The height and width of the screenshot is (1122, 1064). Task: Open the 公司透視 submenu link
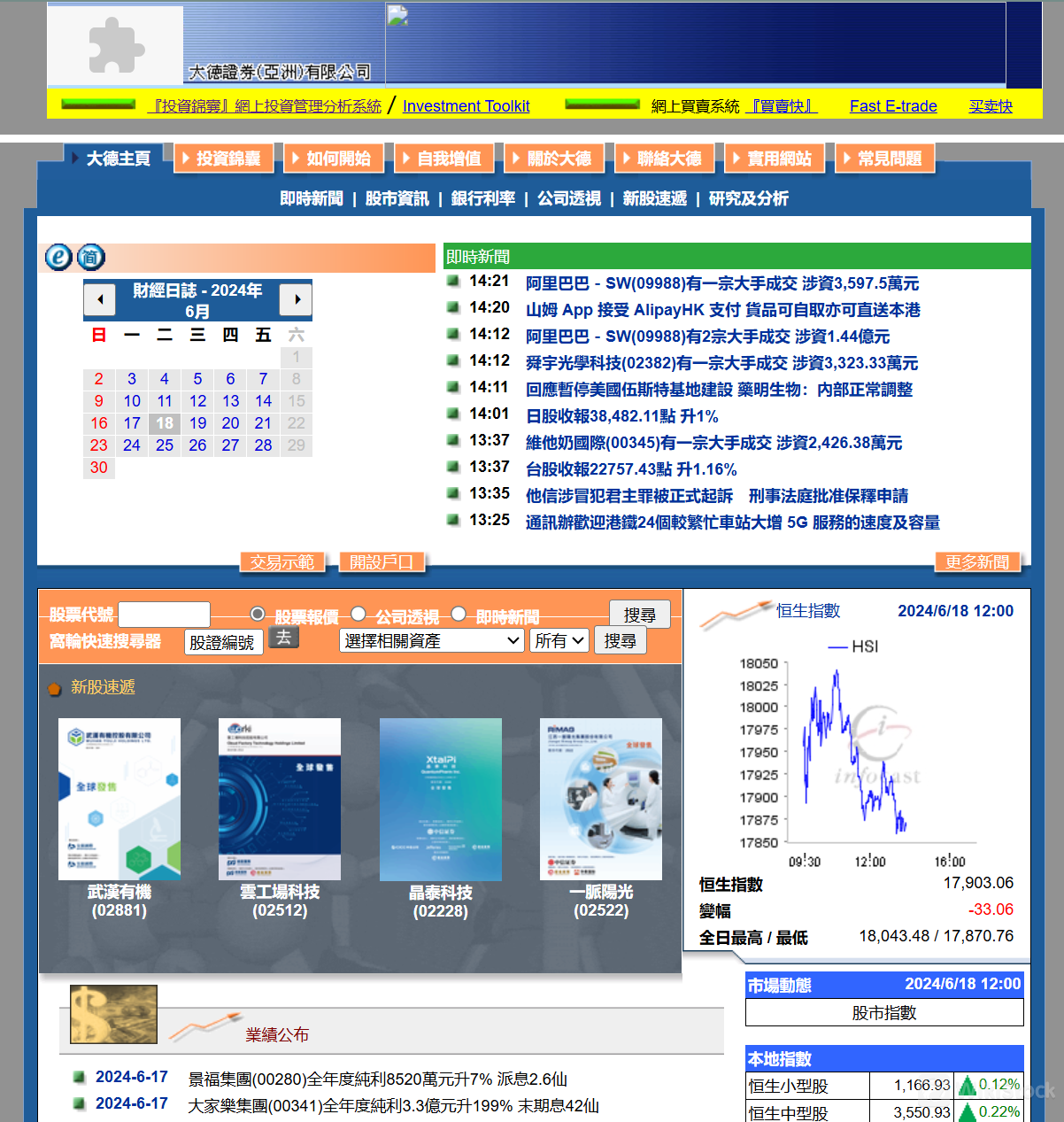pos(569,198)
